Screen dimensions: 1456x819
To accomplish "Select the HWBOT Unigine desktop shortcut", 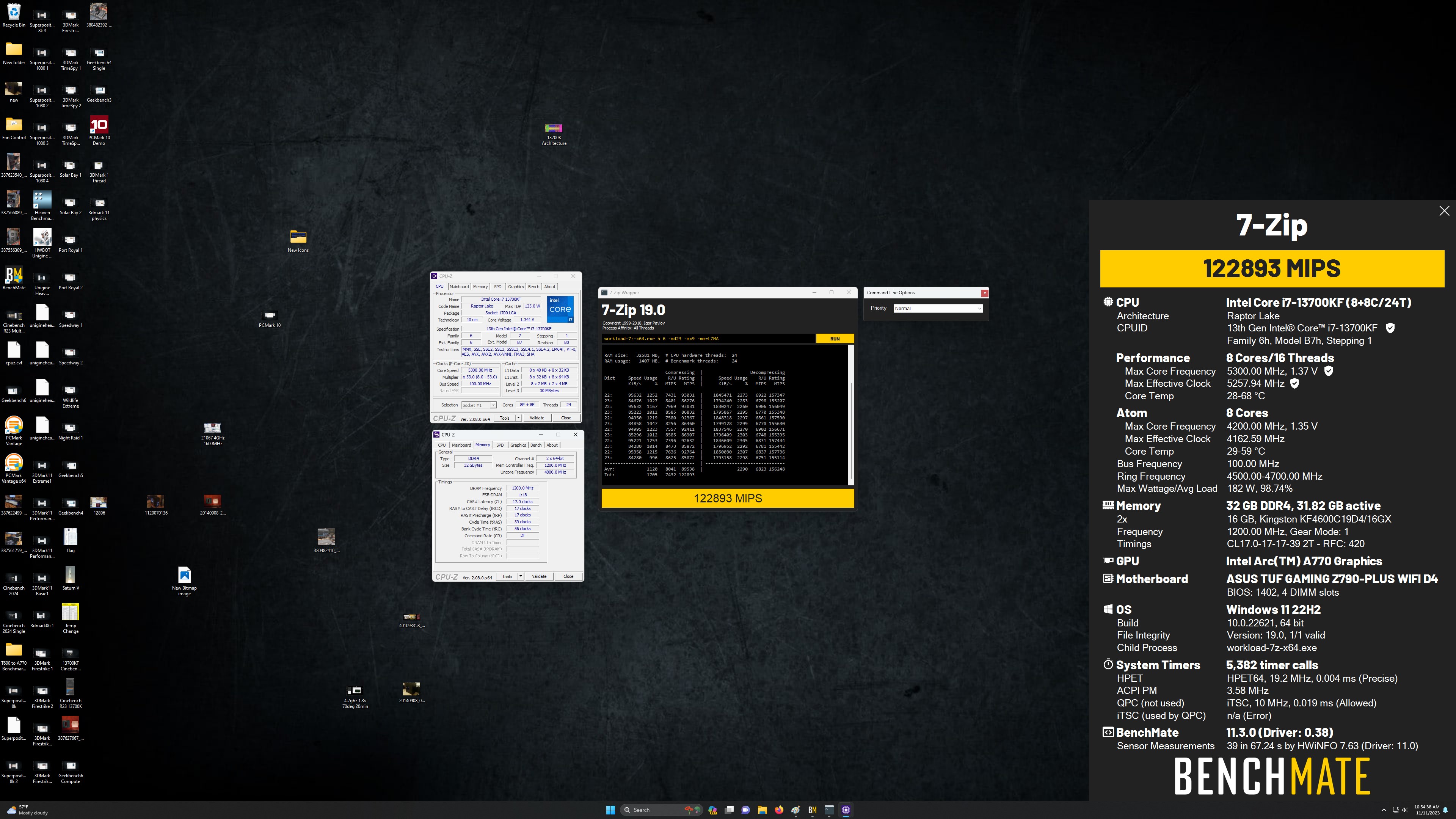I will pyautogui.click(x=42, y=243).
